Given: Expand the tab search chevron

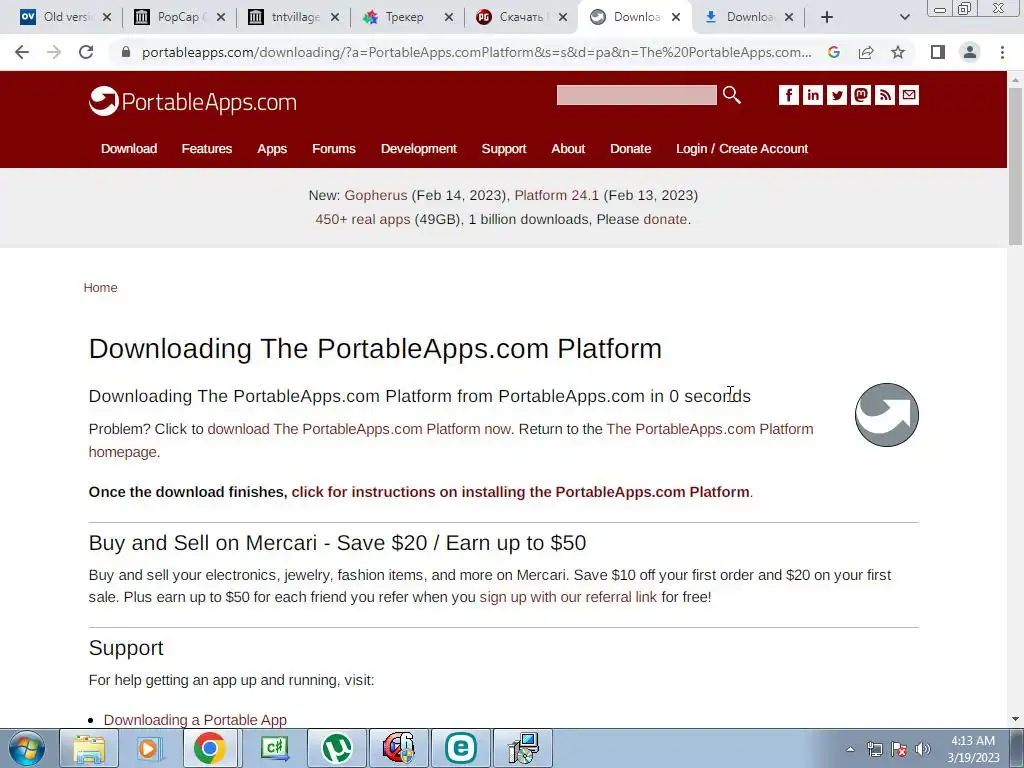Looking at the screenshot, I should [904, 17].
